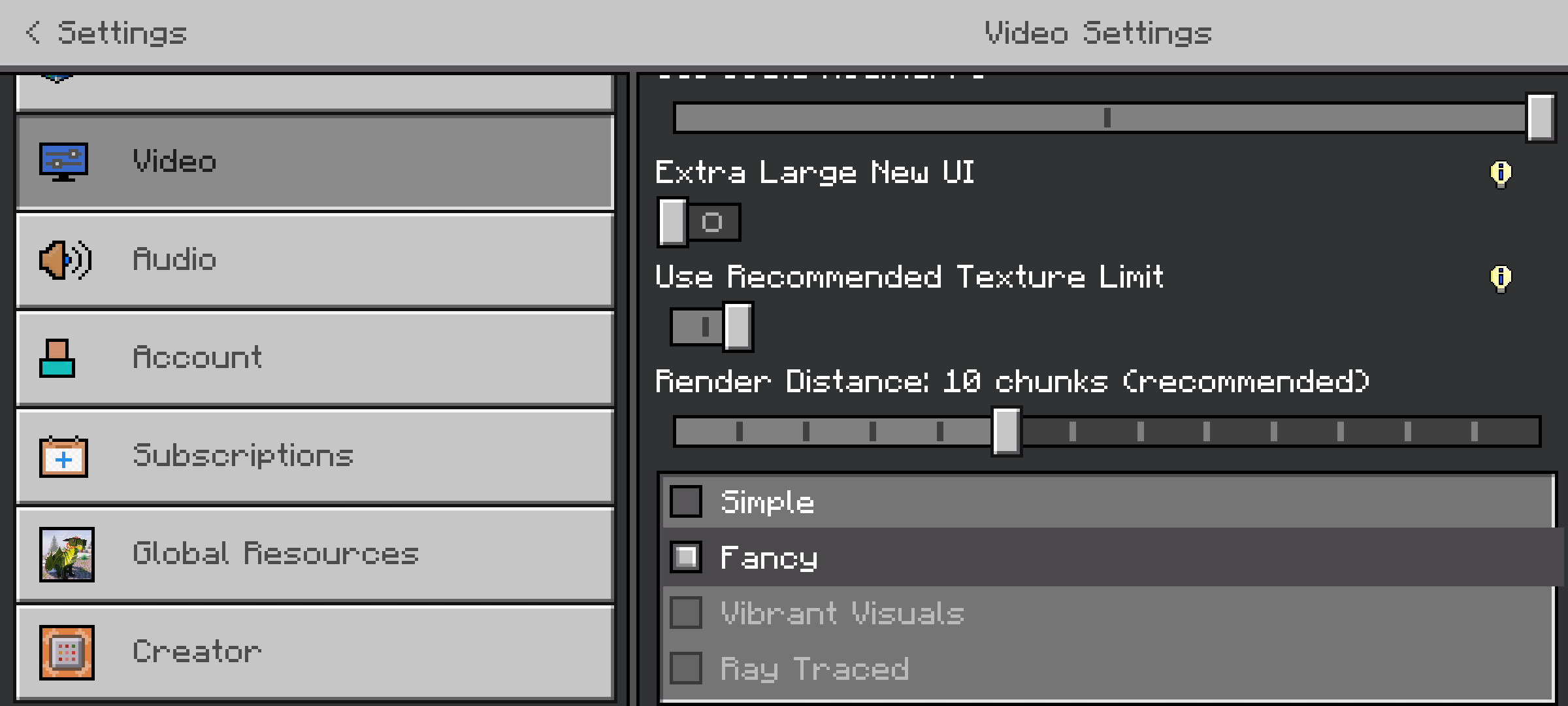Viewport: 1568px width, 706px height.
Task: Click the Account character icon
Action: pos(57,358)
